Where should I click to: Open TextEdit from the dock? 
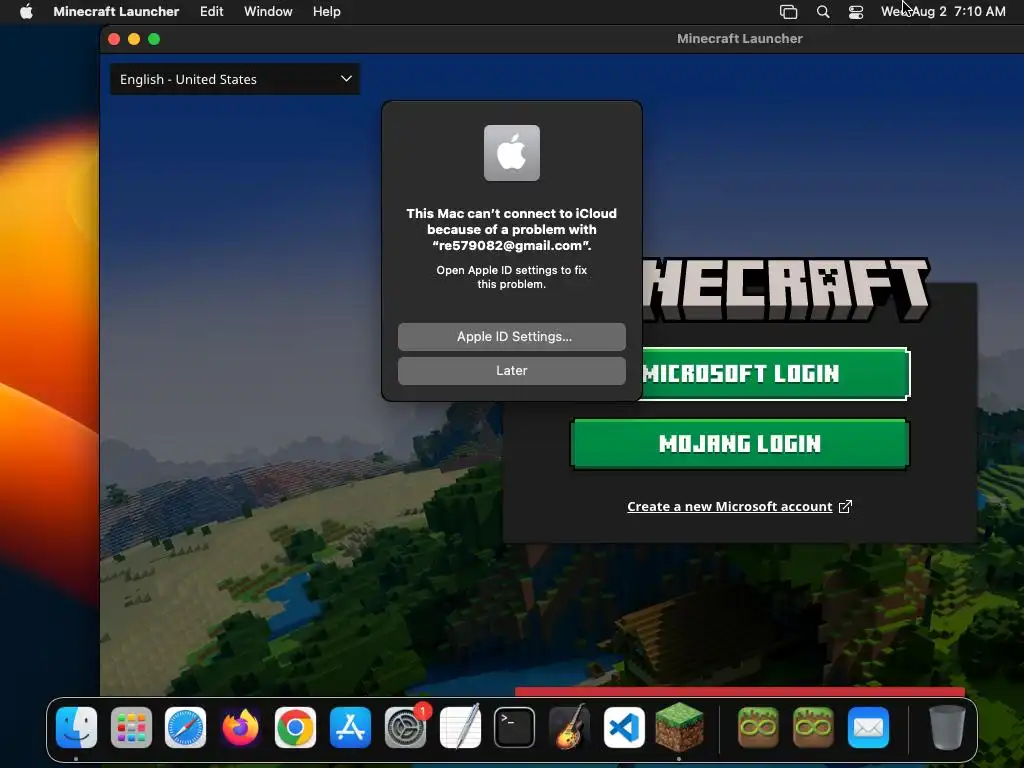[x=460, y=727]
